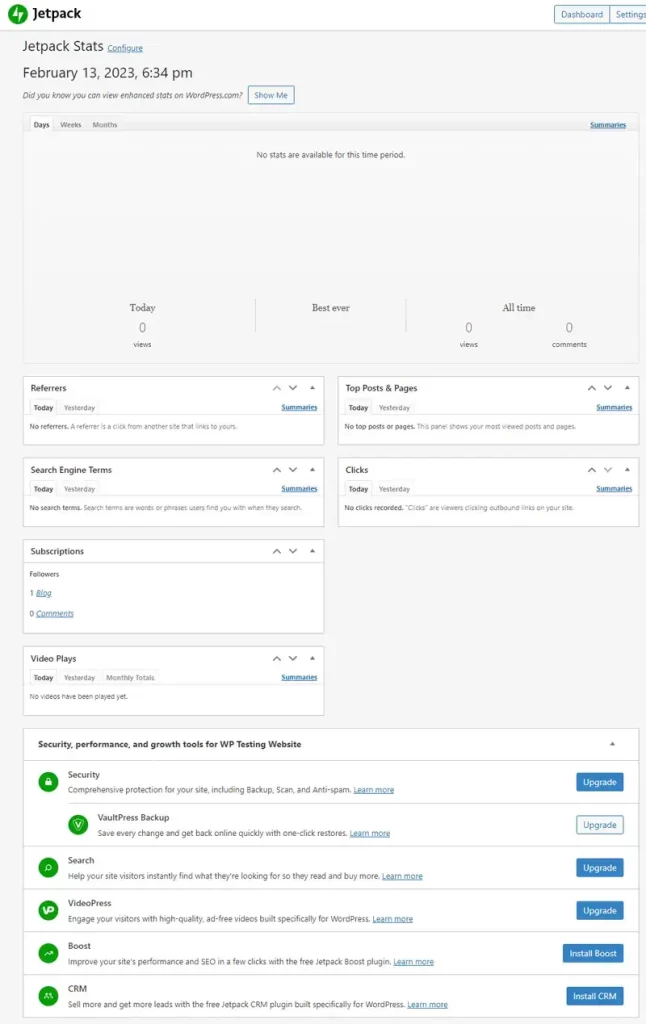Select Today tab in the Referrers panel
Viewport: 646px width, 1024px height.
tap(44, 408)
